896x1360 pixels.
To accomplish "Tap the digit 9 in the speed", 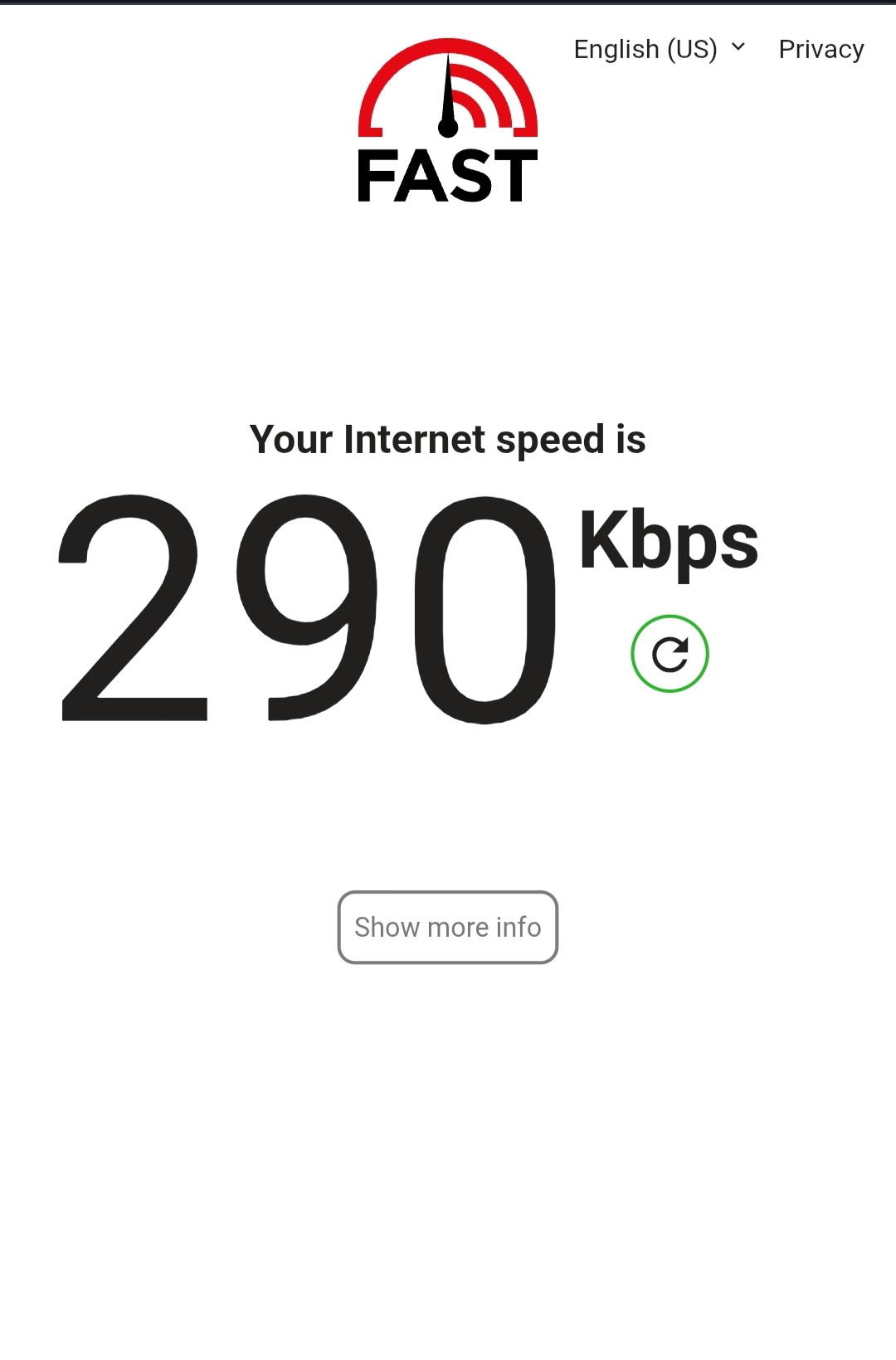I will point(306,607).
